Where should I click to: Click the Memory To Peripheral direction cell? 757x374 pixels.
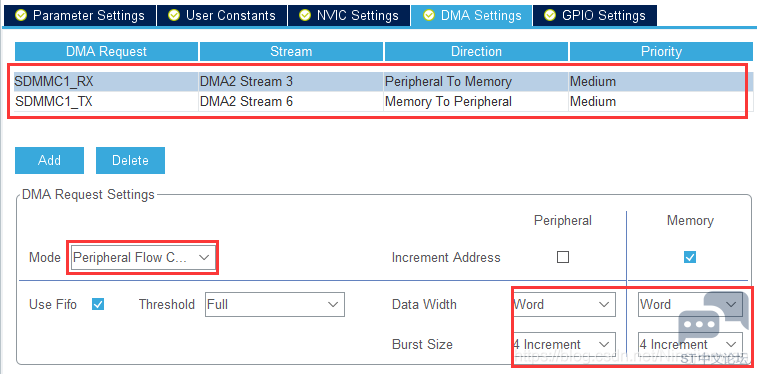pyautogui.click(x=476, y=102)
